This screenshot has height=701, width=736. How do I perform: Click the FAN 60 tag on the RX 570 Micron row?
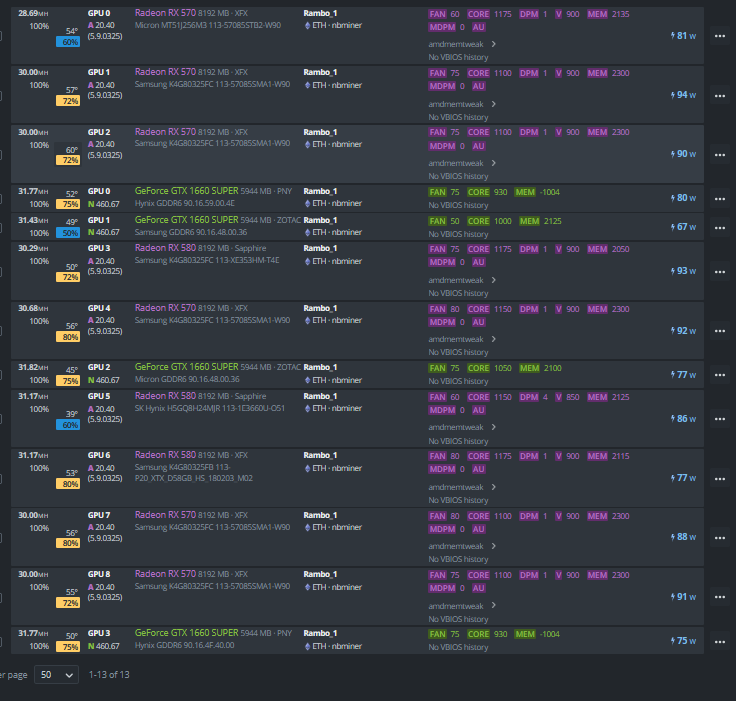[x=445, y=14]
